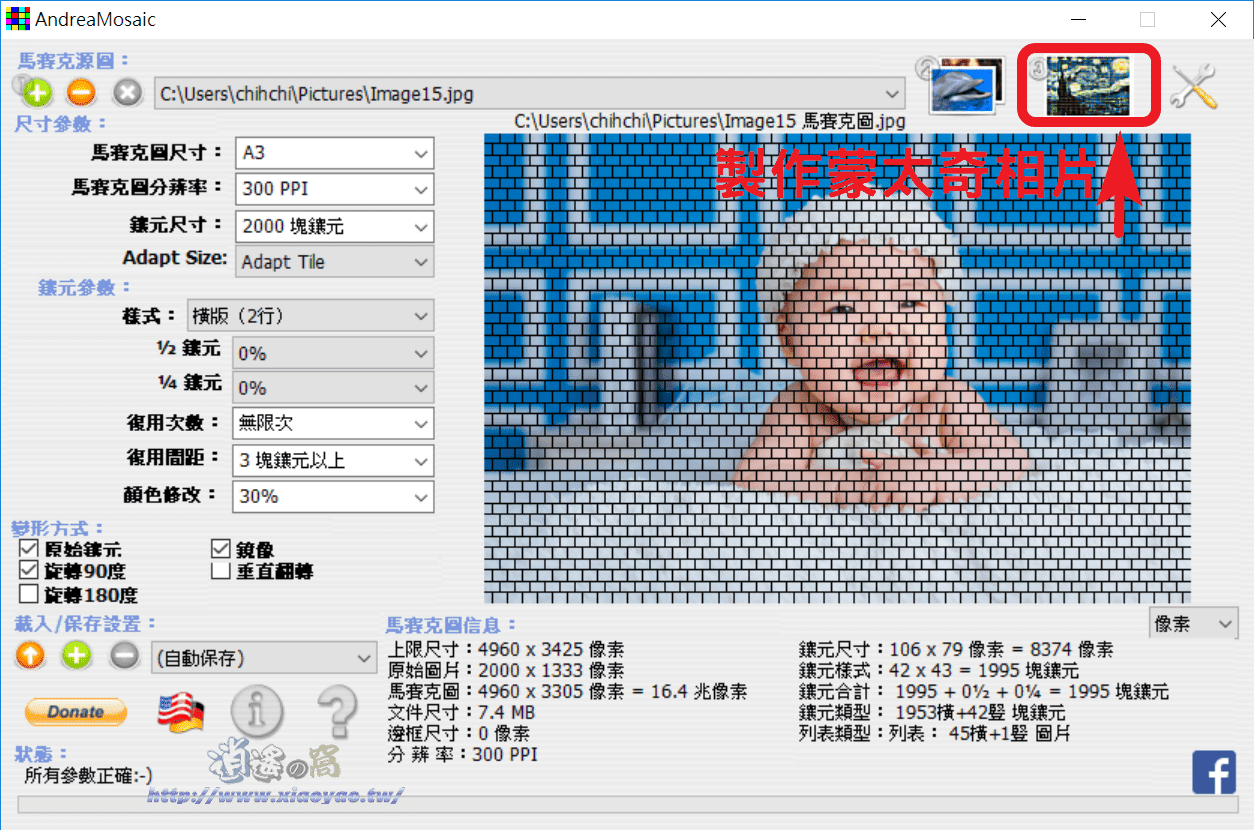Minimize the AndreaMosaic window

tap(1077, 19)
